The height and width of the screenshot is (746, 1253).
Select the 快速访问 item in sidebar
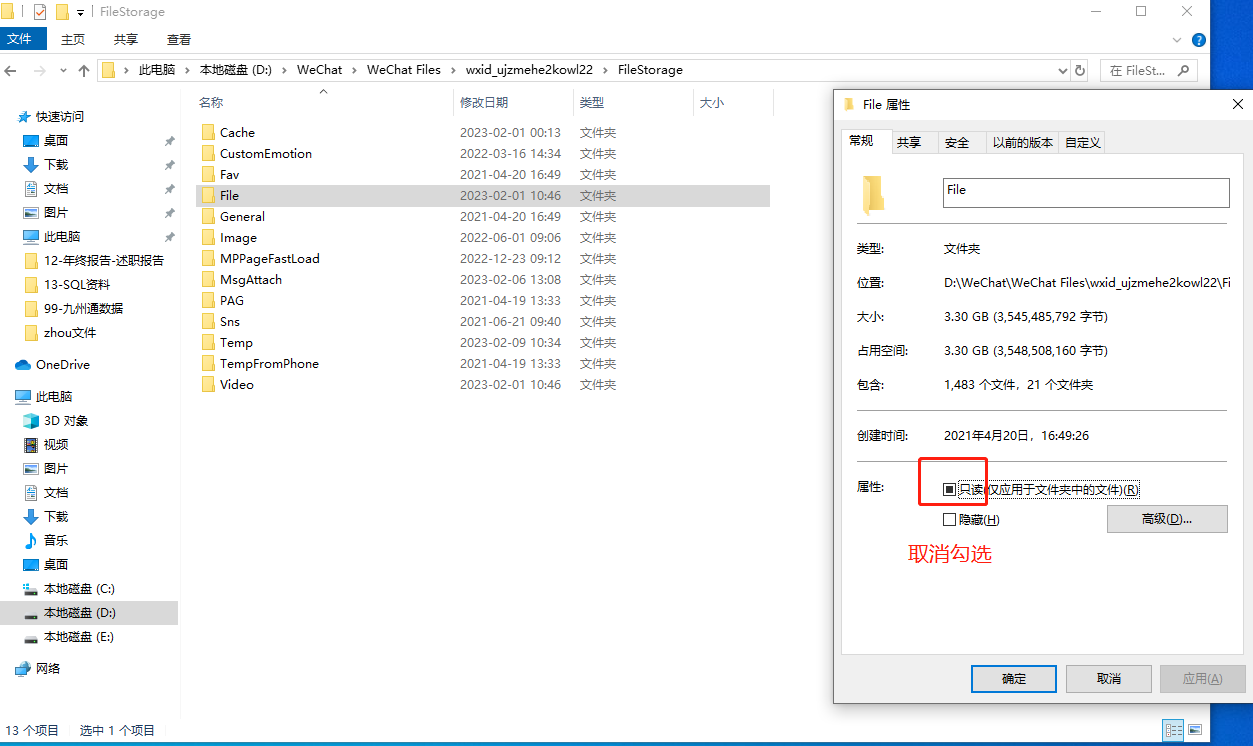[x=60, y=117]
